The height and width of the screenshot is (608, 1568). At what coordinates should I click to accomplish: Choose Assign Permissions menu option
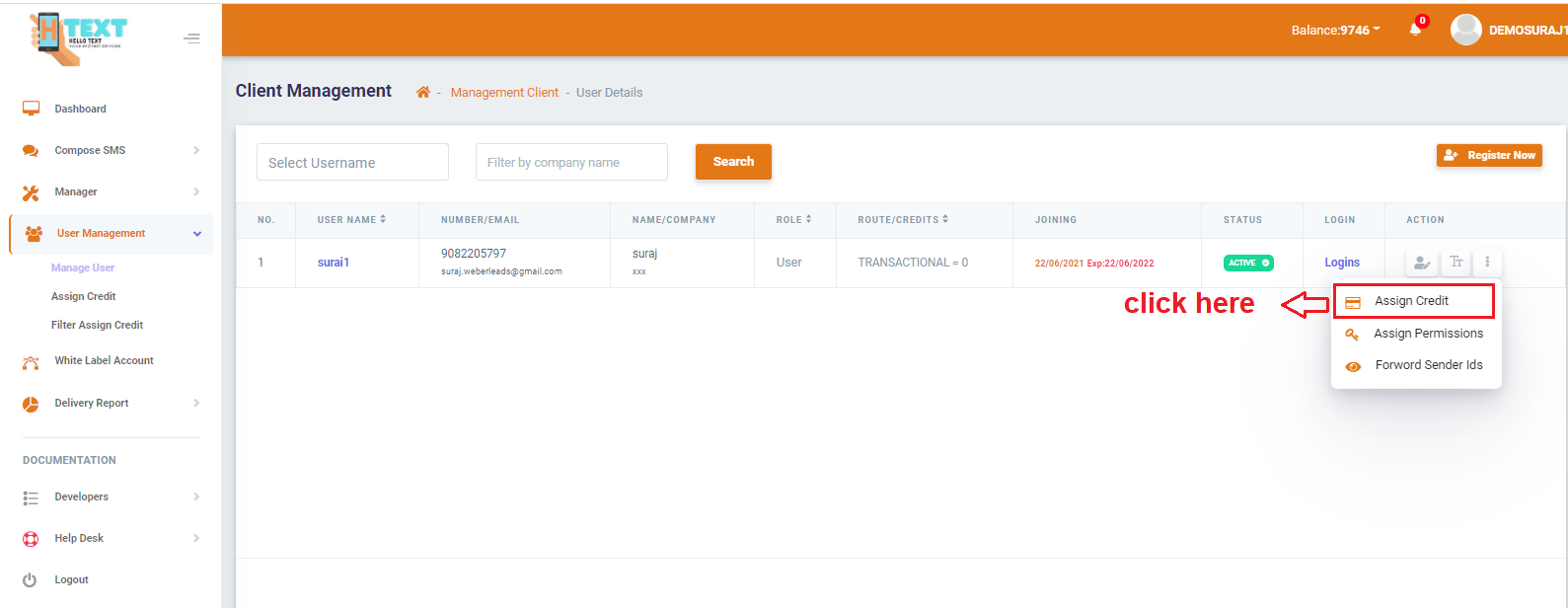1427,334
